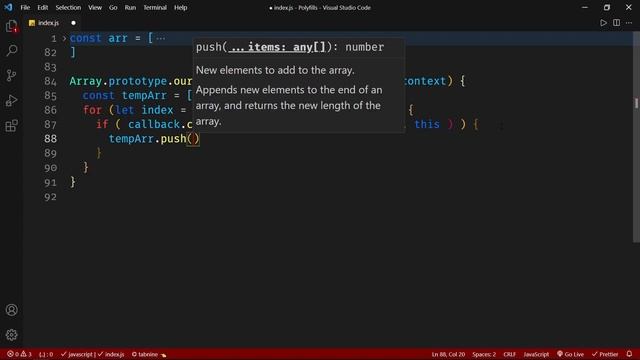
Task: Click the 'for' keyword on line 86
Action: click(92, 110)
